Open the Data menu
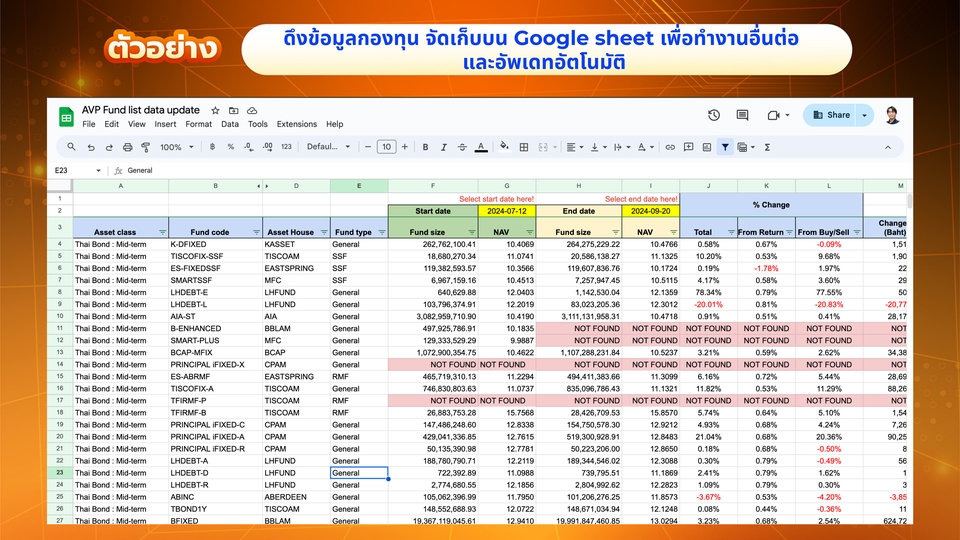The width and height of the screenshot is (960, 540). [230, 124]
